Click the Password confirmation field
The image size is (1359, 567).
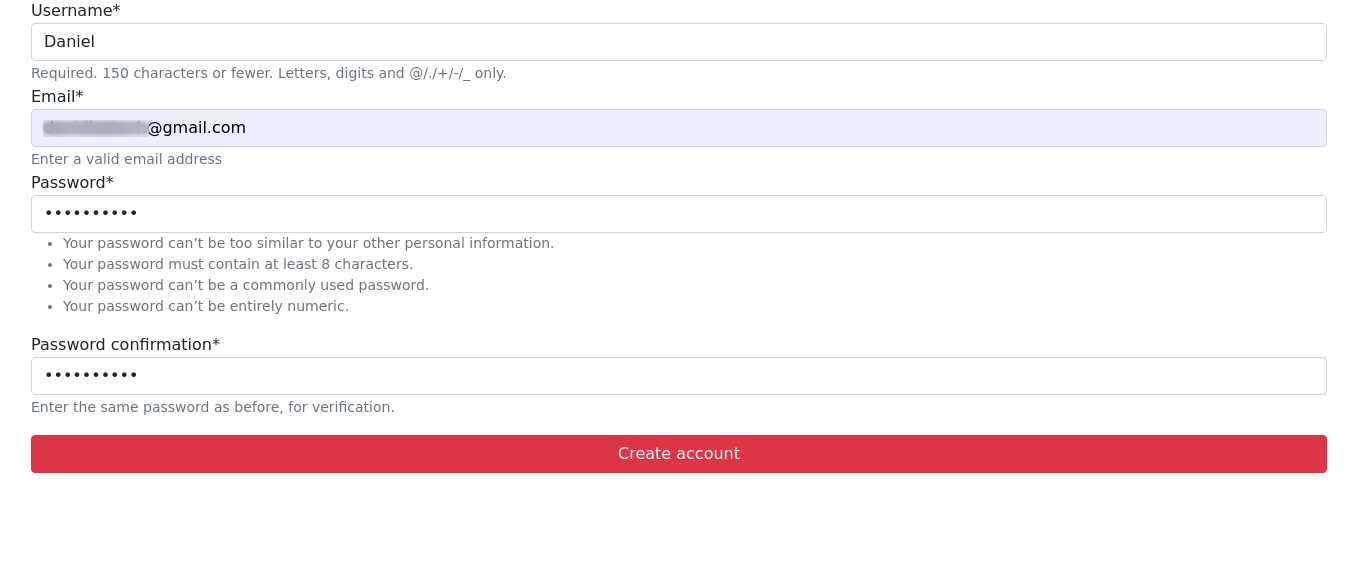[678, 376]
